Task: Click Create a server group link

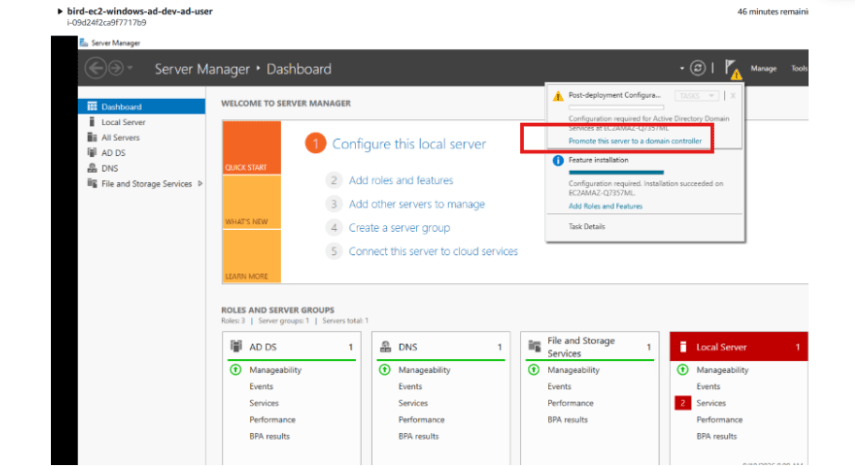Action: tap(399, 228)
